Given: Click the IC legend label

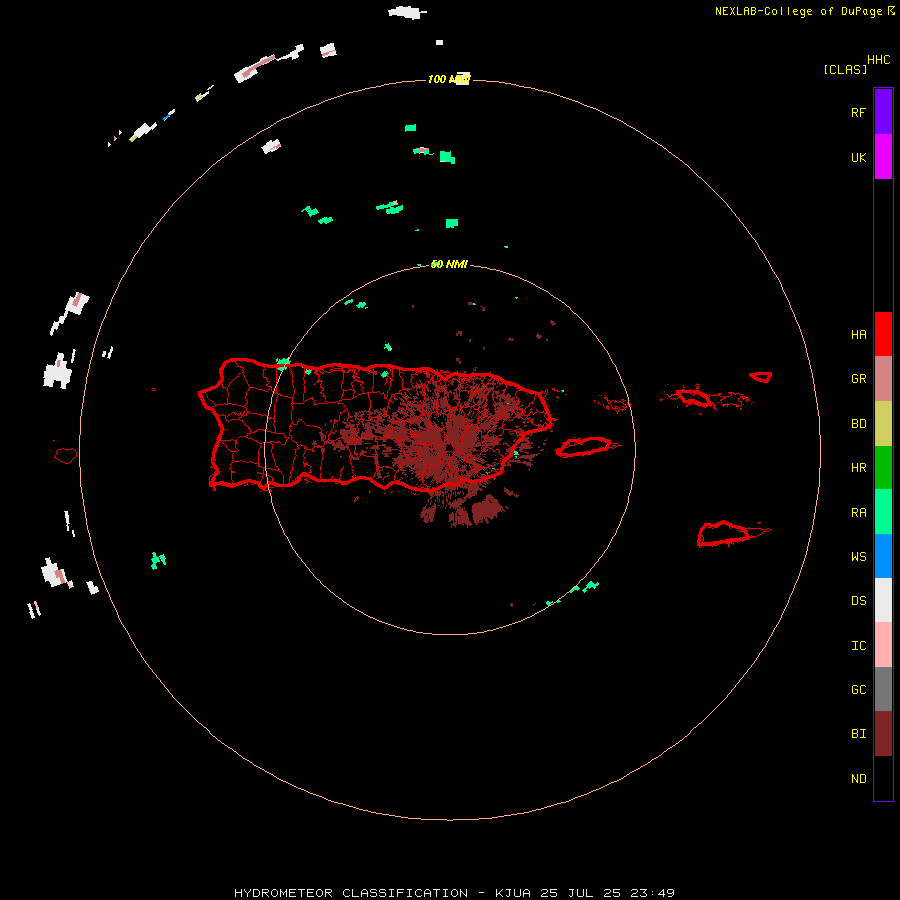Looking at the screenshot, I should [x=858, y=645].
